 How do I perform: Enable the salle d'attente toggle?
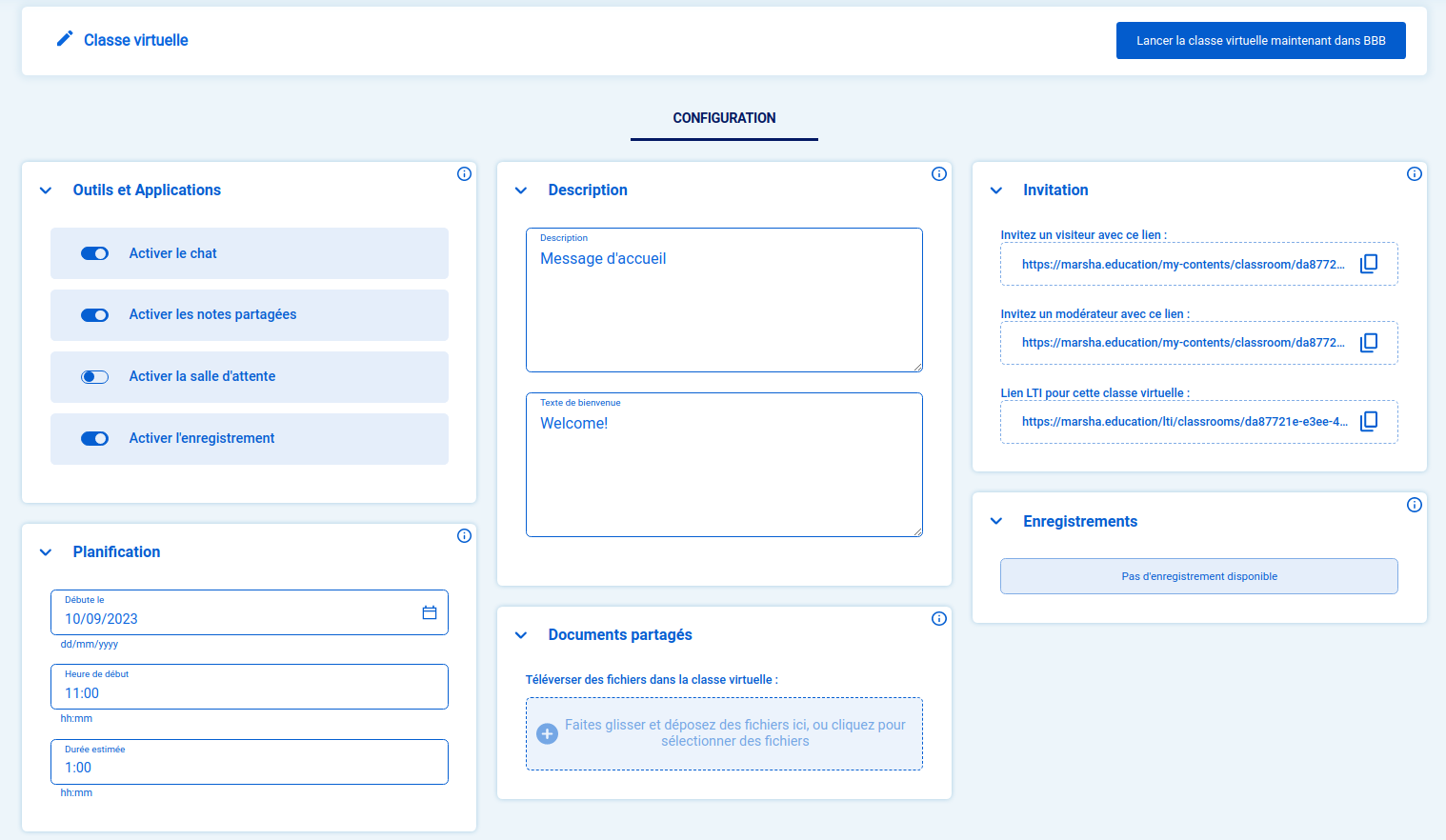(94, 377)
